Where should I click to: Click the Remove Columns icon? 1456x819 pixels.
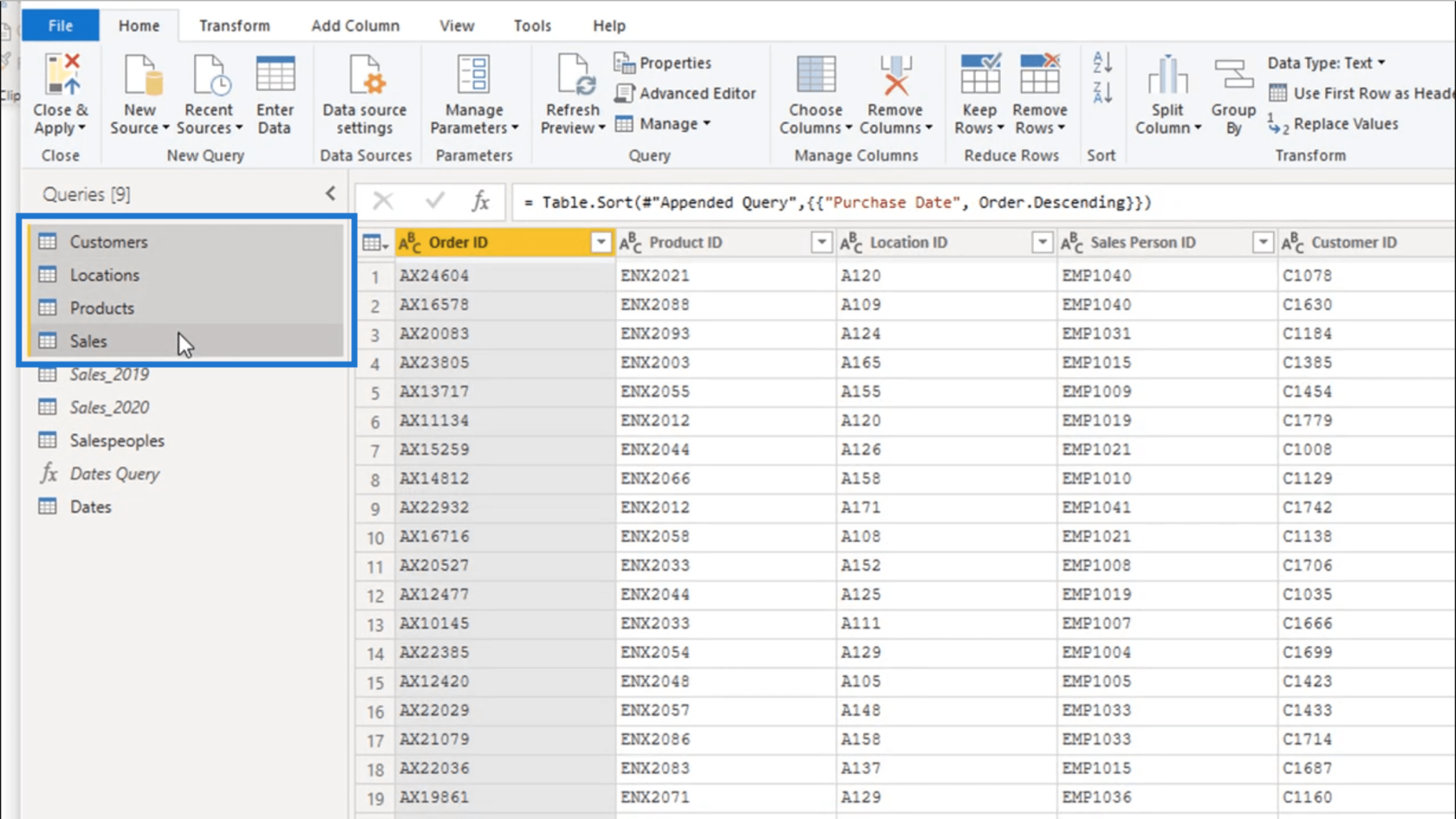click(895, 75)
